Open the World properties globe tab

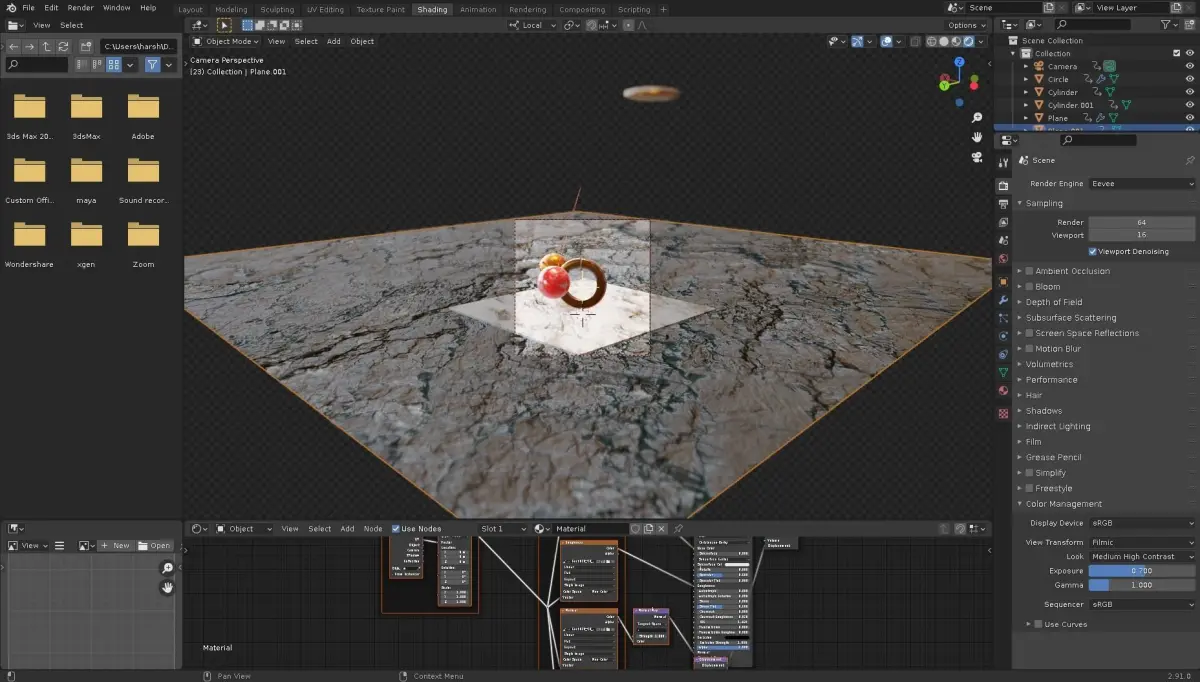coord(1003,259)
